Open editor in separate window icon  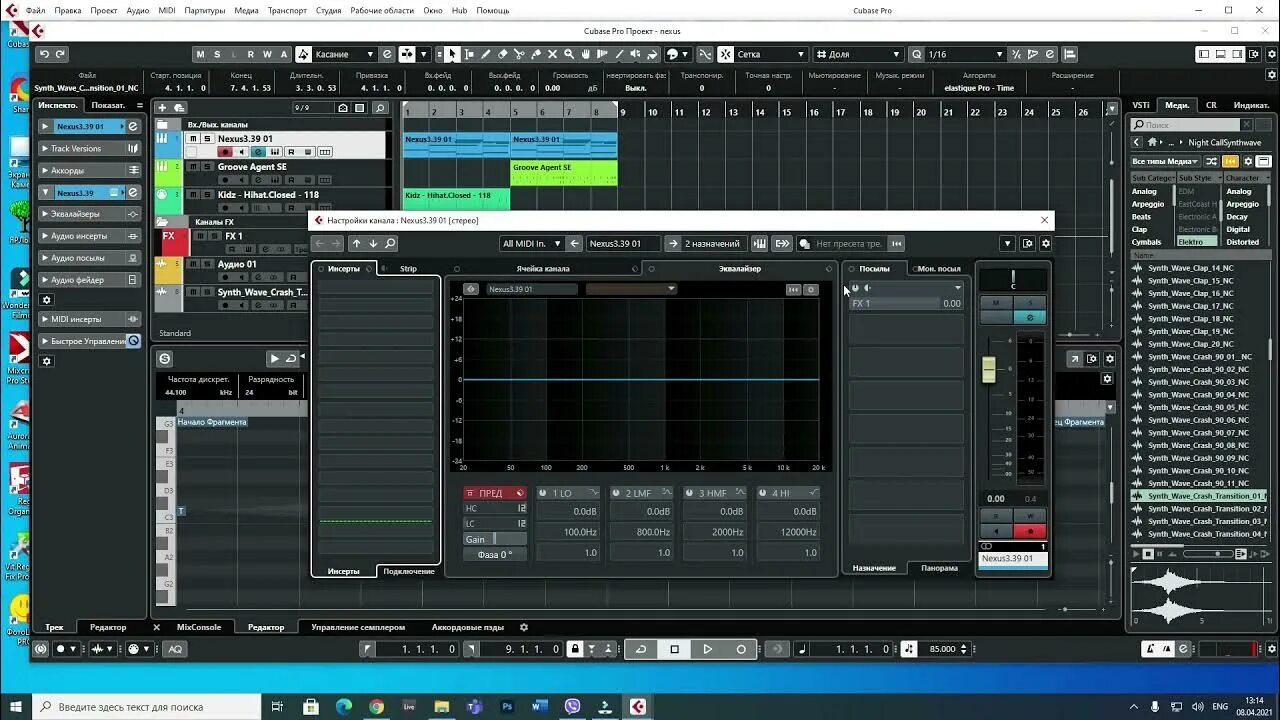1074,358
